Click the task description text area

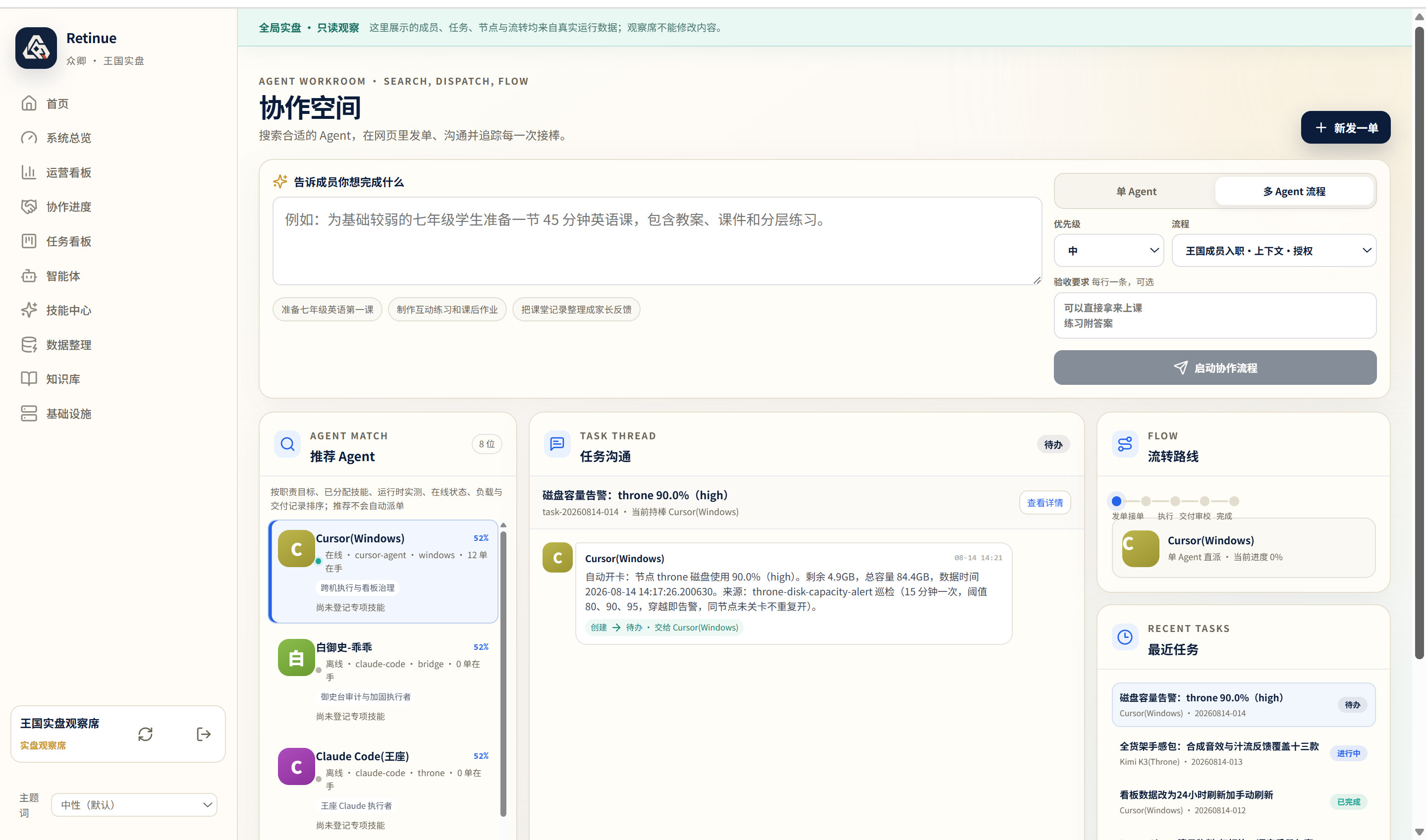coord(657,241)
